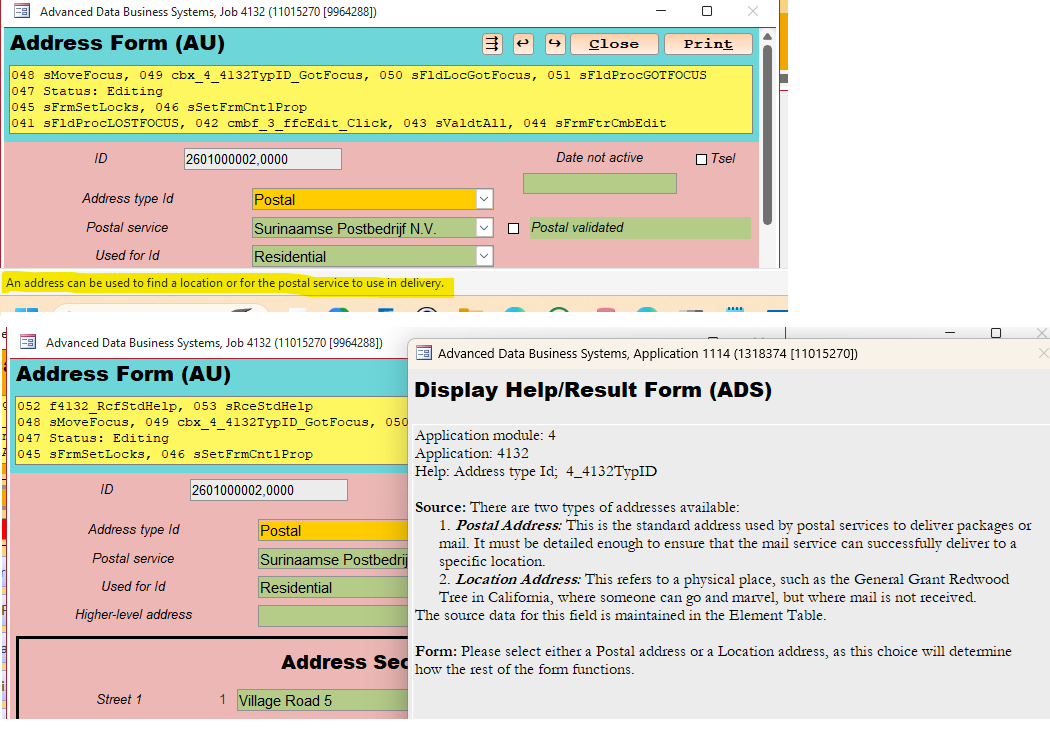Image resolution: width=1050 pixels, height=735 pixels.
Task: Click the left-pointing undo arrow icon
Action: click(523, 44)
